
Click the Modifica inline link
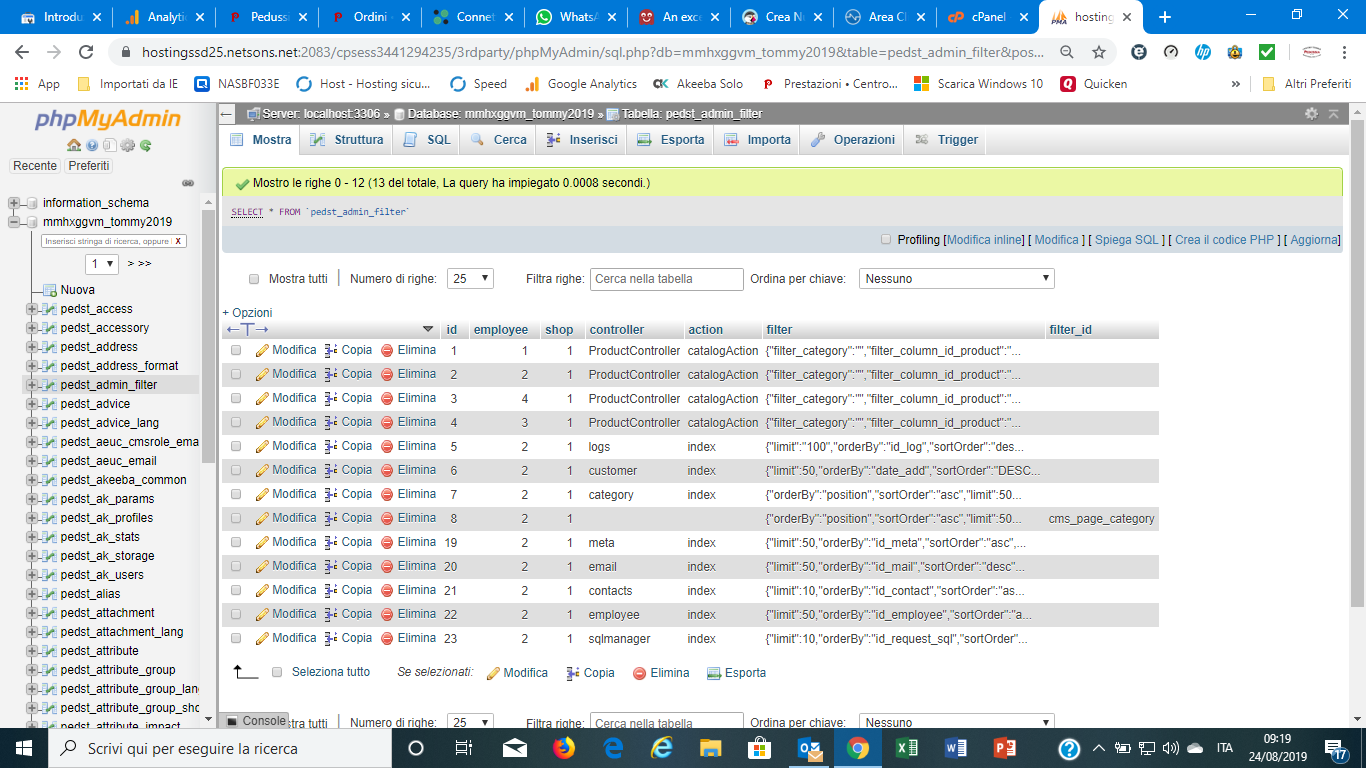[985, 240]
